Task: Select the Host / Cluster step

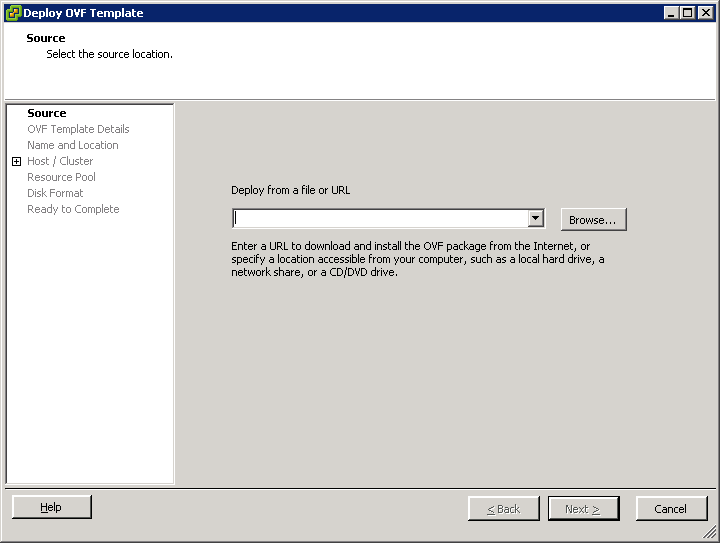Action: coord(60,161)
